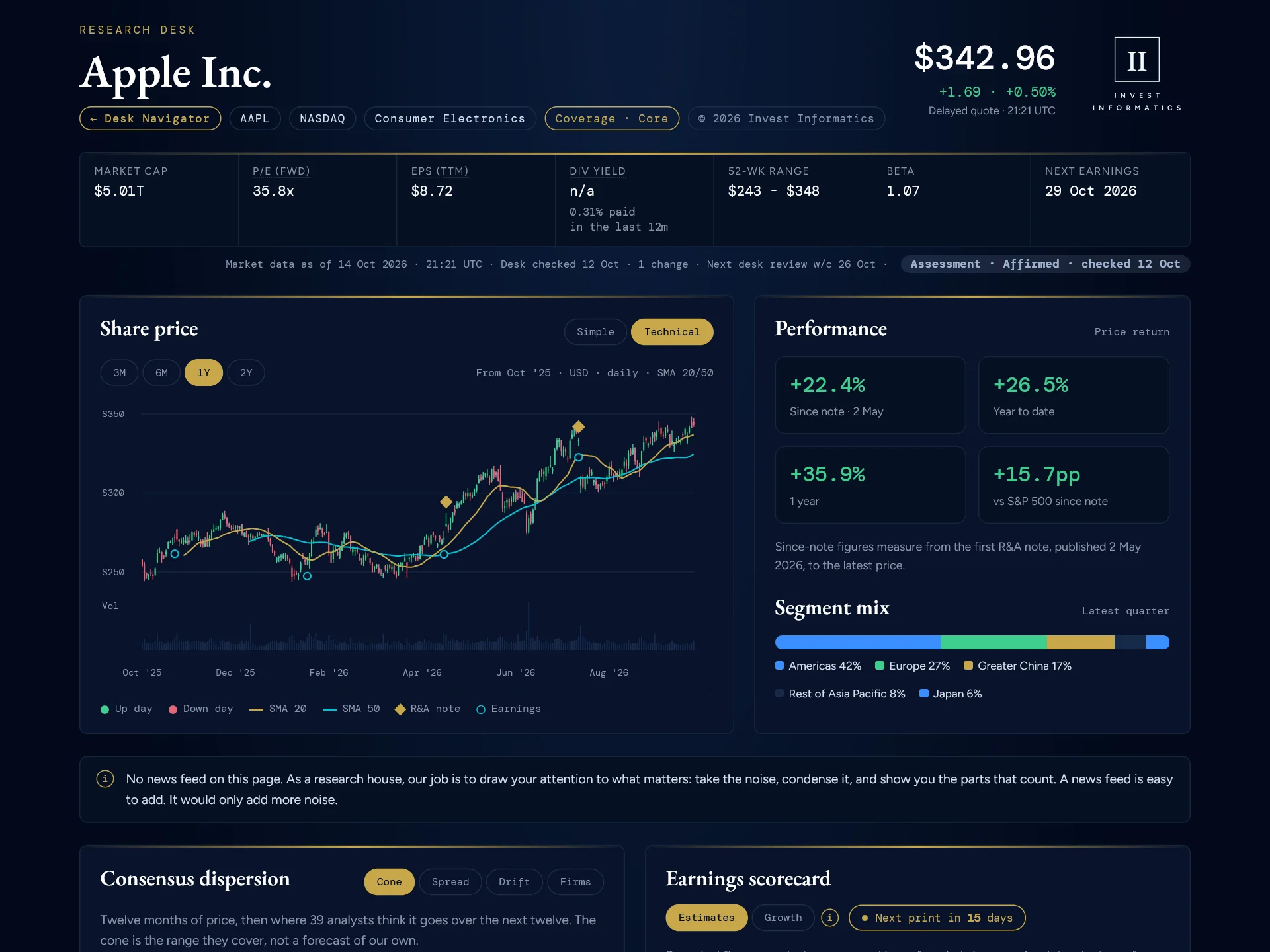Show the Growth scorecard
The height and width of the screenshot is (952, 1270).
pos(783,918)
